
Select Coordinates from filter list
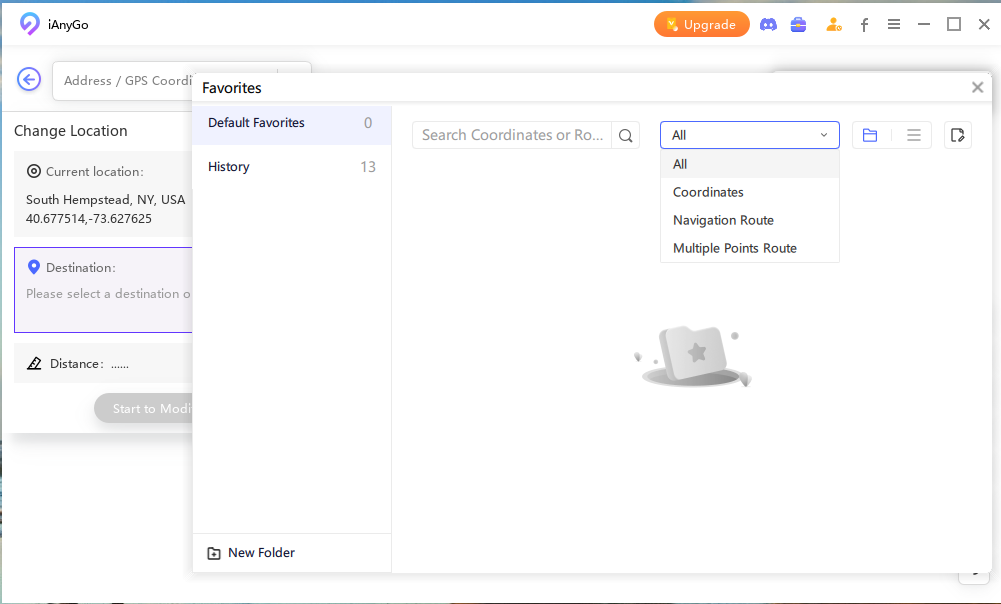coord(708,192)
